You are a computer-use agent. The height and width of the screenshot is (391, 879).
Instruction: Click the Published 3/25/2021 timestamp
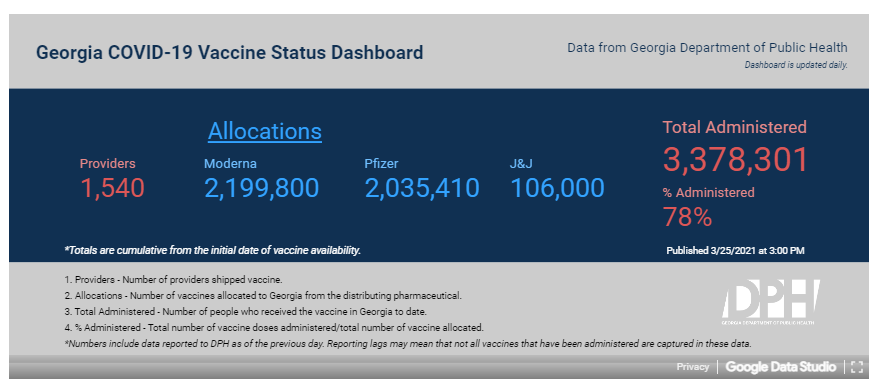click(x=735, y=251)
